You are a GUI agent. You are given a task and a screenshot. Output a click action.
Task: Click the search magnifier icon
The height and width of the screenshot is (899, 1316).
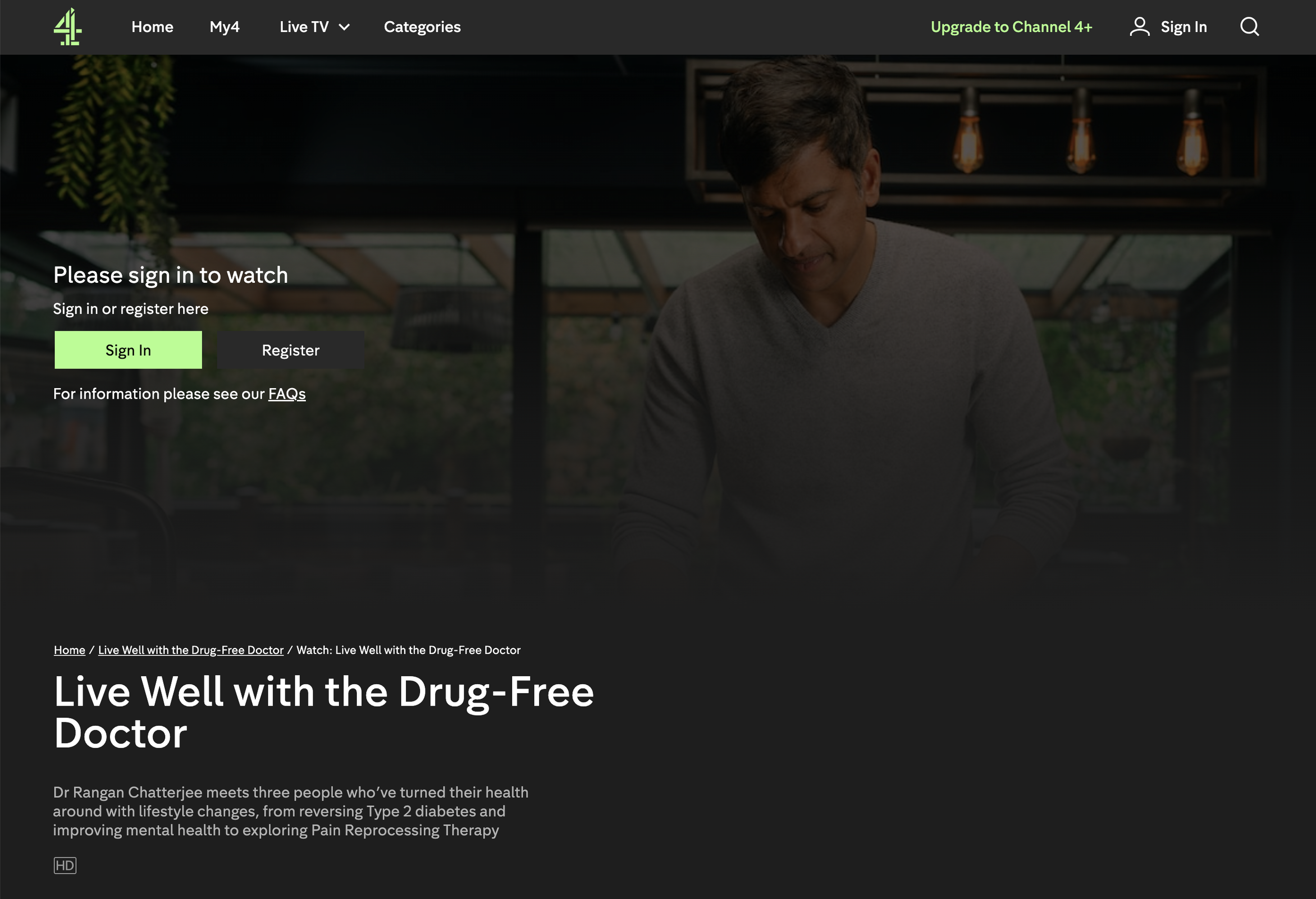coord(1249,27)
